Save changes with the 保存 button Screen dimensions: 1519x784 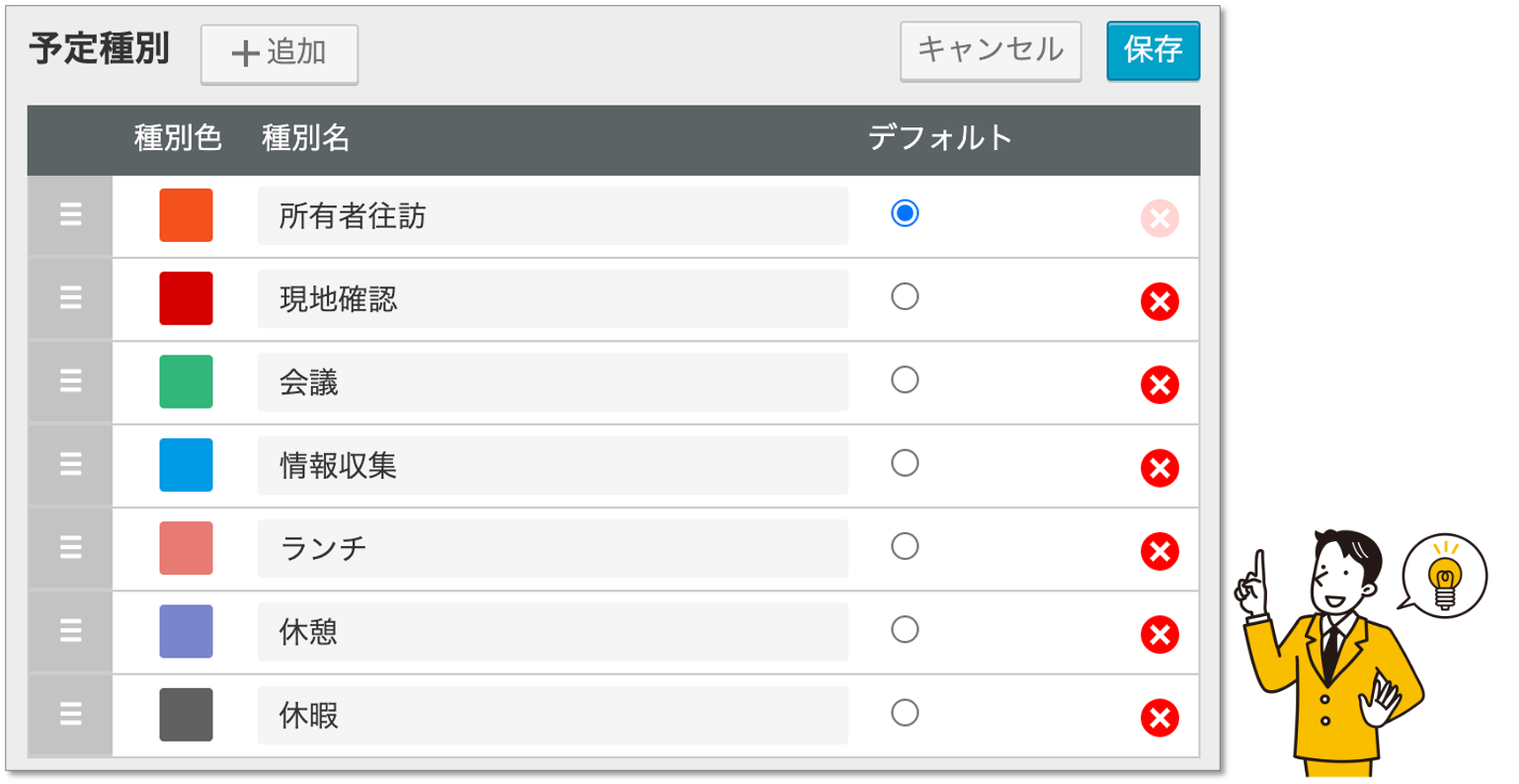(1153, 50)
